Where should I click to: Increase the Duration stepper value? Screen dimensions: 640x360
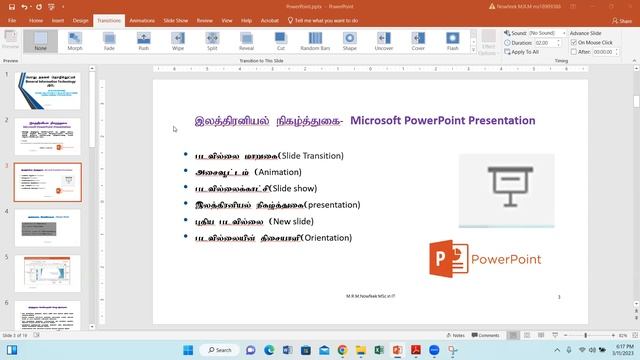pyautogui.click(x=558, y=40)
